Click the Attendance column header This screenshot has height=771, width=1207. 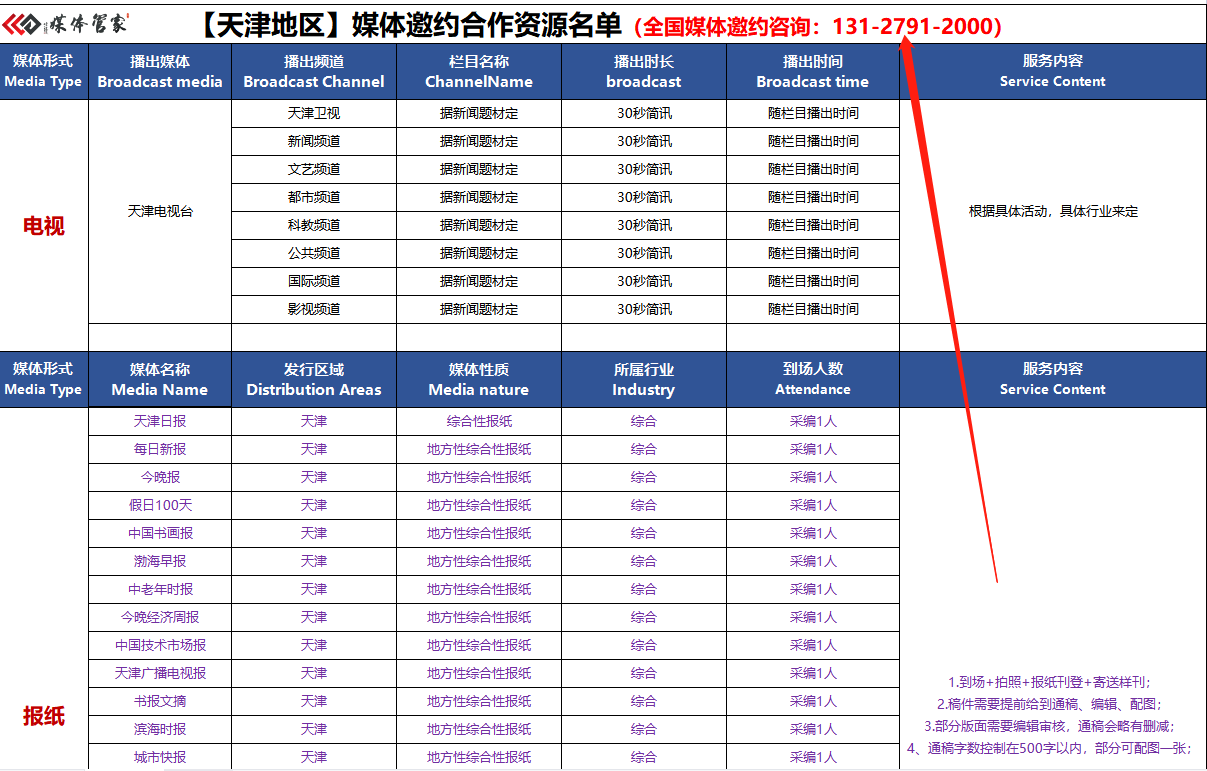point(812,380)
